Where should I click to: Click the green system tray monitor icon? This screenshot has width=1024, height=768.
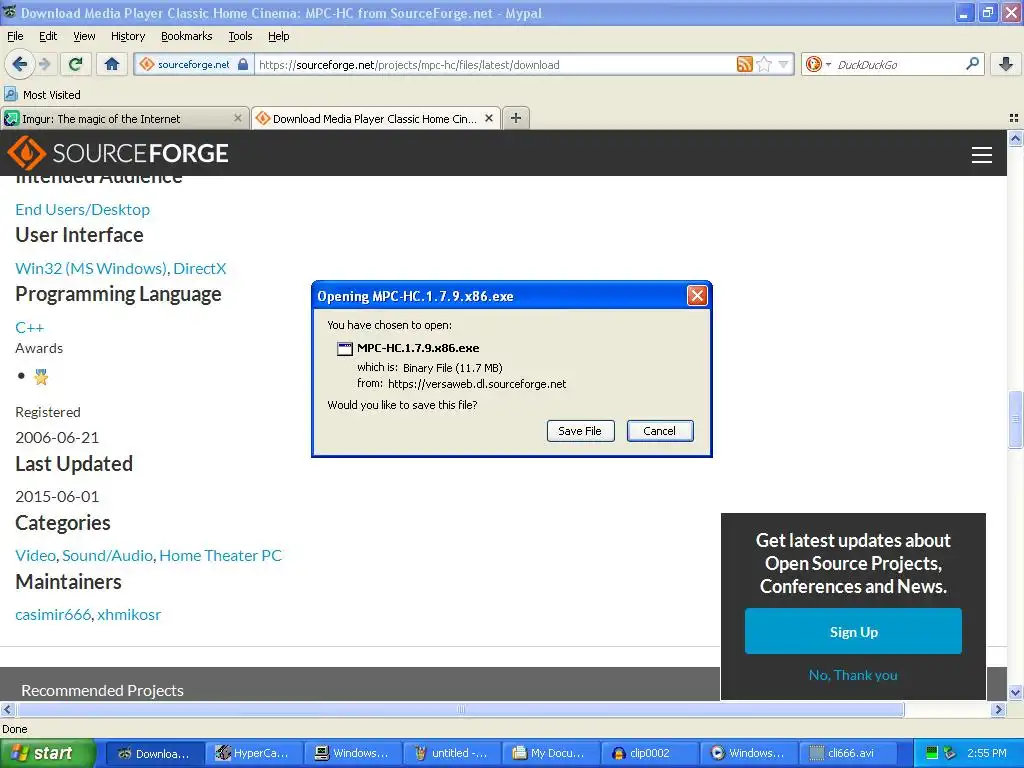(932, 754)
